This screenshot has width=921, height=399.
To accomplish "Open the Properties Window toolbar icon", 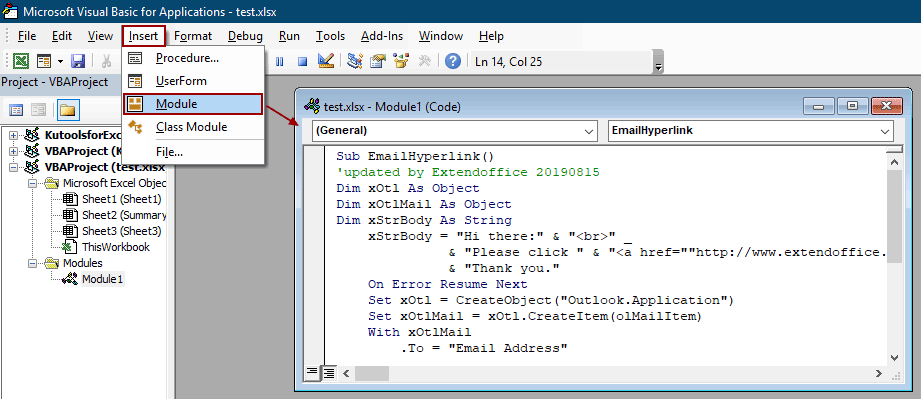I will click(378, 61).
